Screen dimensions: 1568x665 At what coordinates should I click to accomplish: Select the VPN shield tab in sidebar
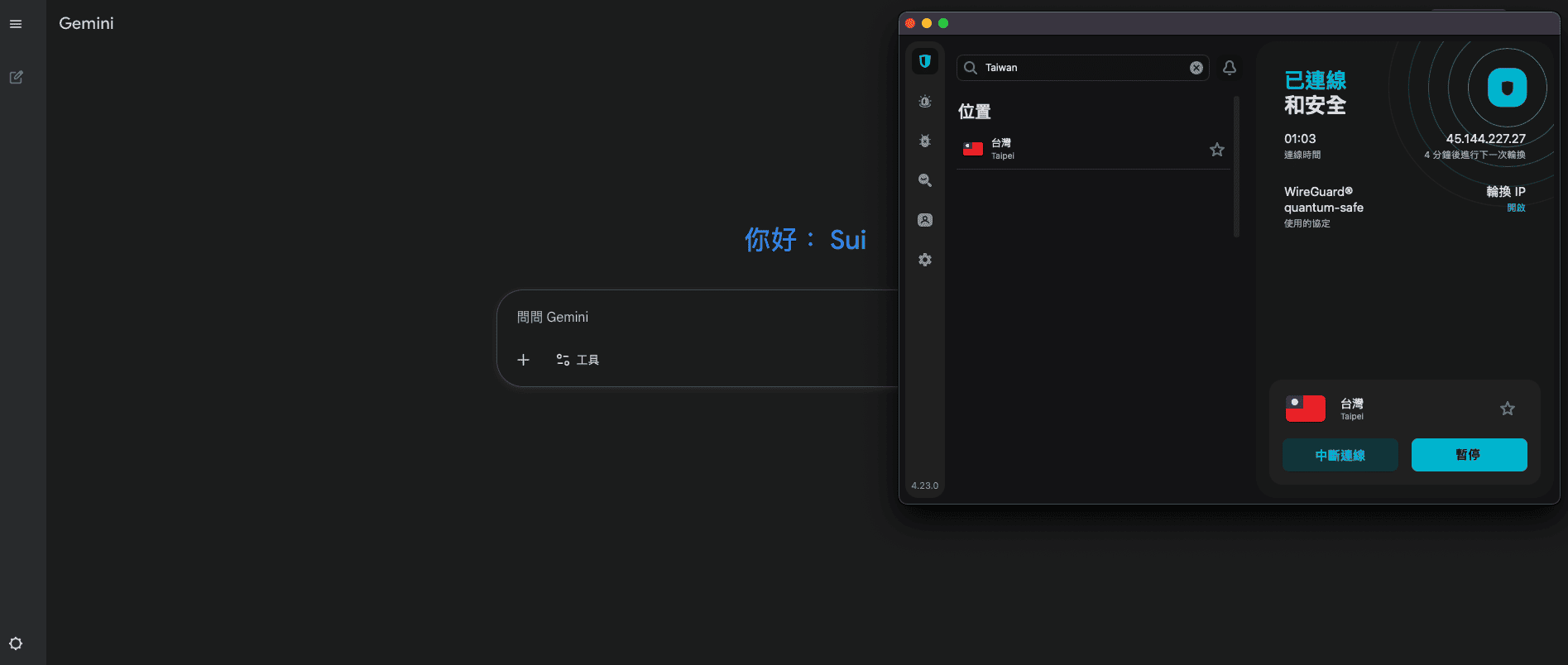coord(925,61)
